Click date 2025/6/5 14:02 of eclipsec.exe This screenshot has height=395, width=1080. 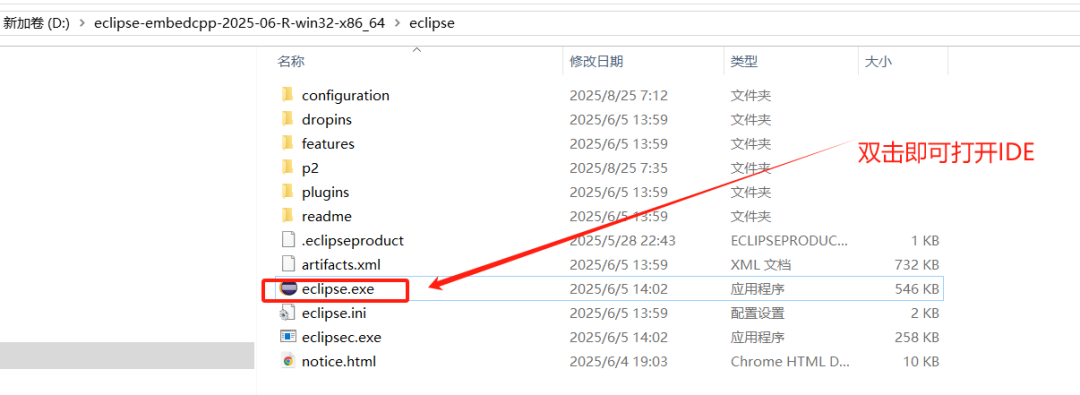[x=619, y=337]
